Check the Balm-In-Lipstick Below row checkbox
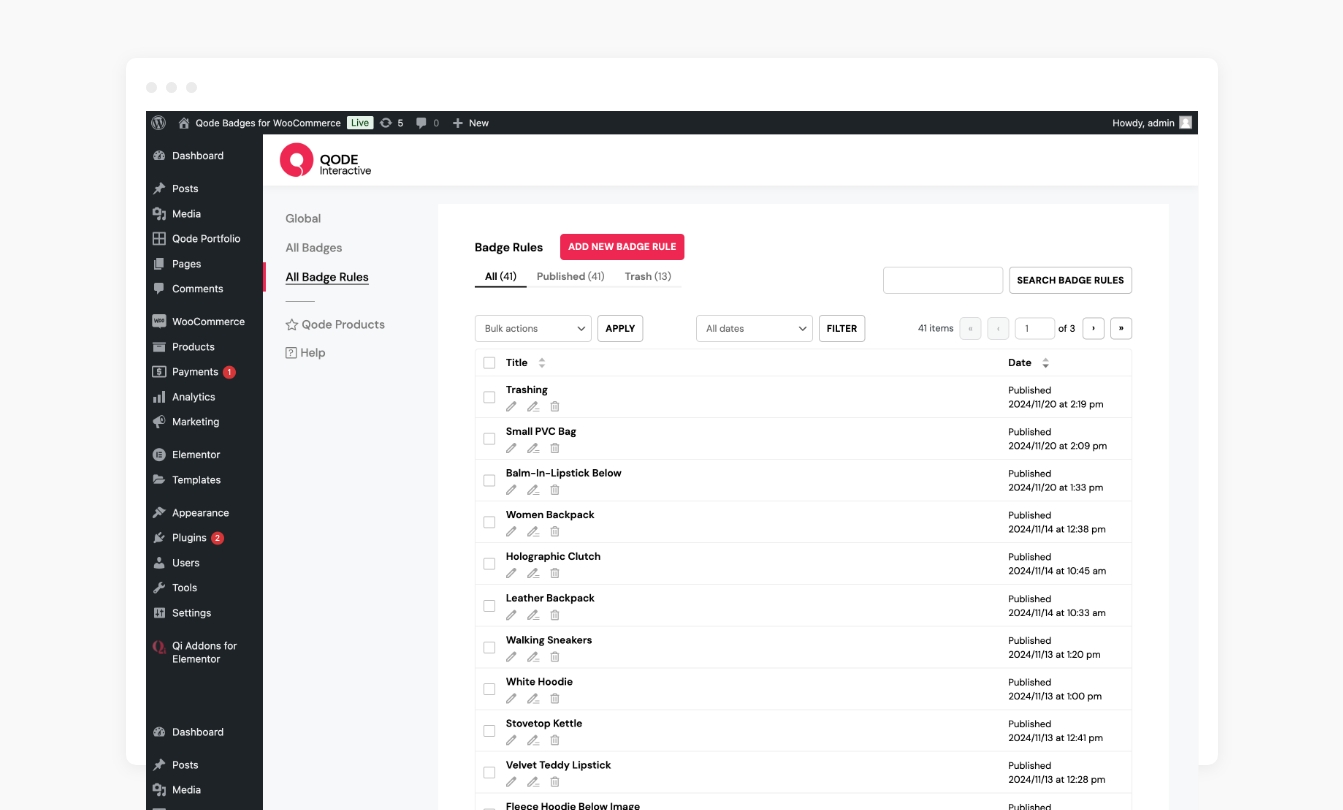1343x810 pixels. pos(489,481)
